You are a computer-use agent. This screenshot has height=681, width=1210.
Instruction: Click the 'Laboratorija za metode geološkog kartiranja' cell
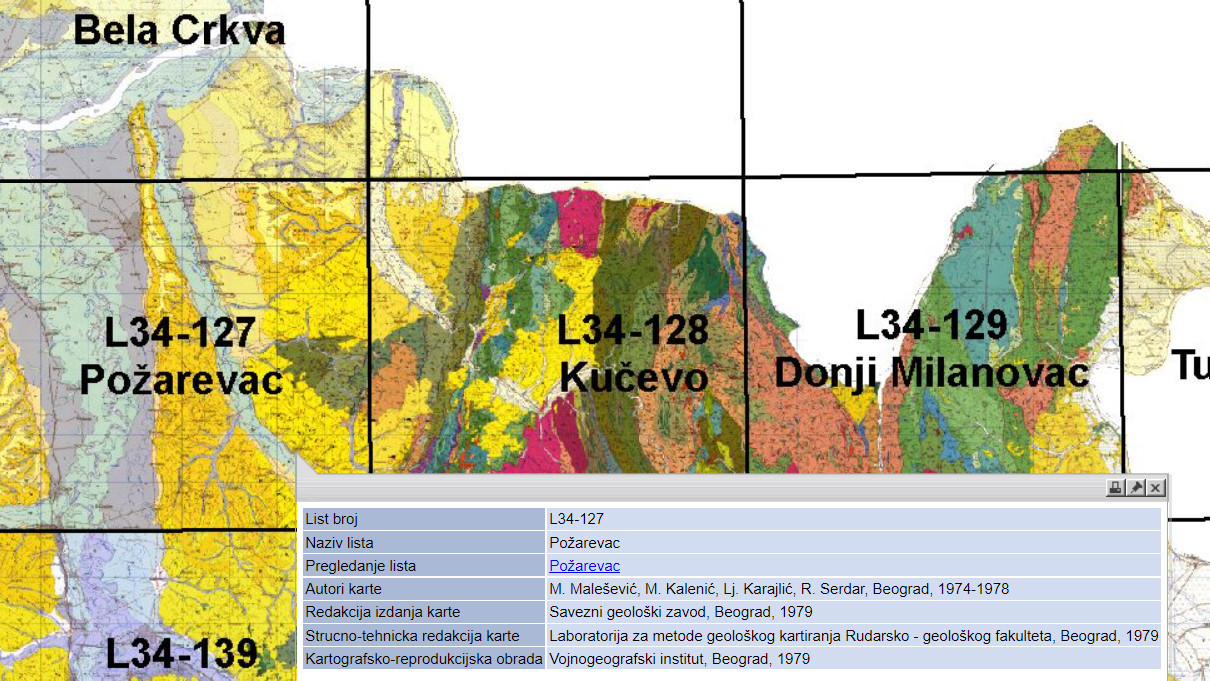pyautogui.click(x=854, y=636)
